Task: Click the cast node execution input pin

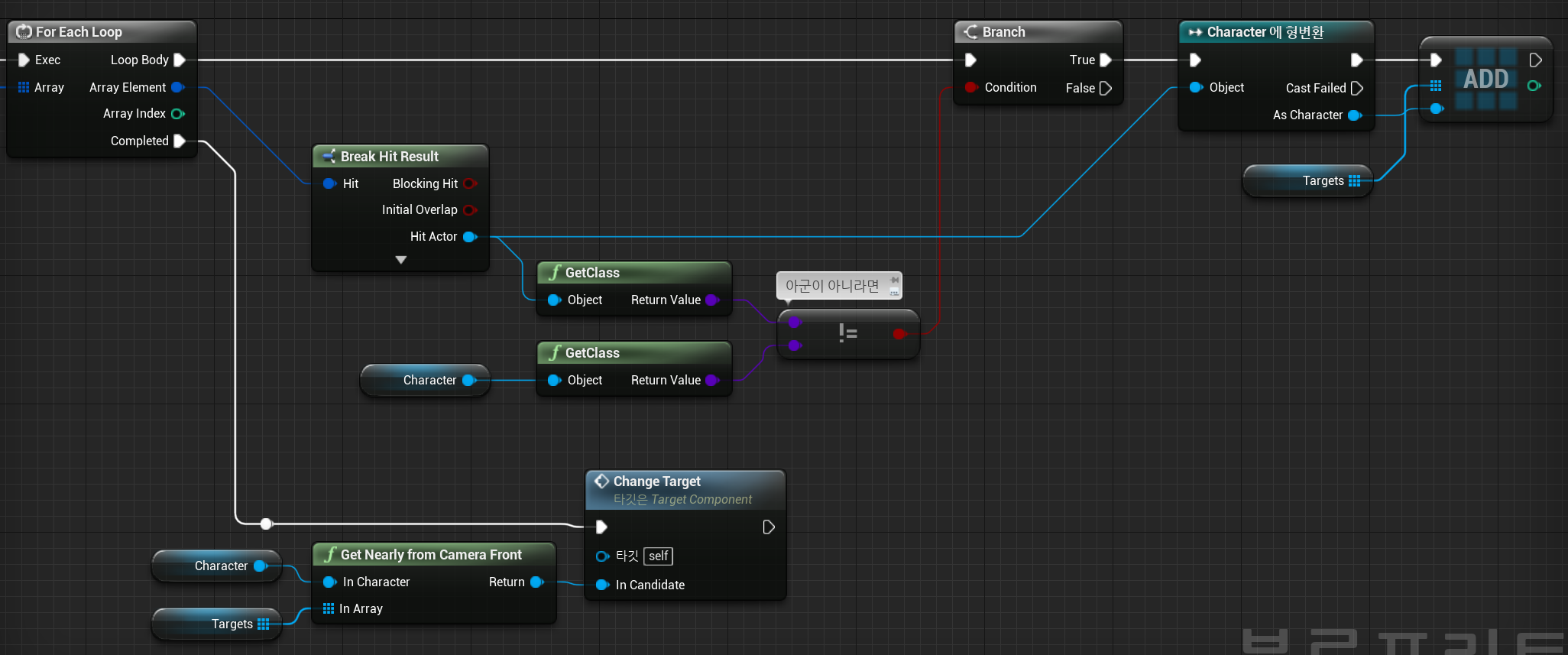Action: point(1196,60)
